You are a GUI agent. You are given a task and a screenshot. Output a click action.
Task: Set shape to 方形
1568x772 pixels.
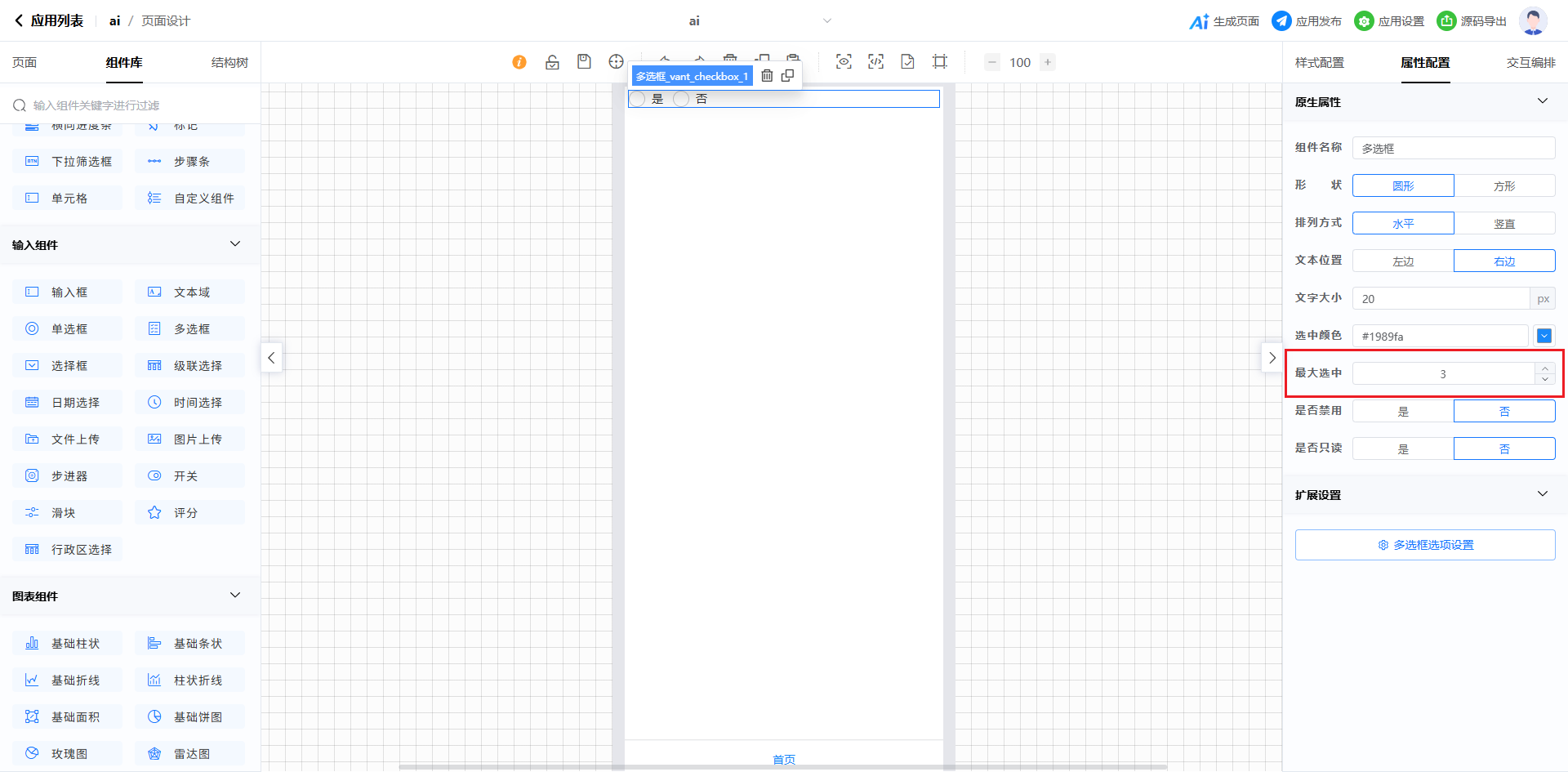point(1503,186)
